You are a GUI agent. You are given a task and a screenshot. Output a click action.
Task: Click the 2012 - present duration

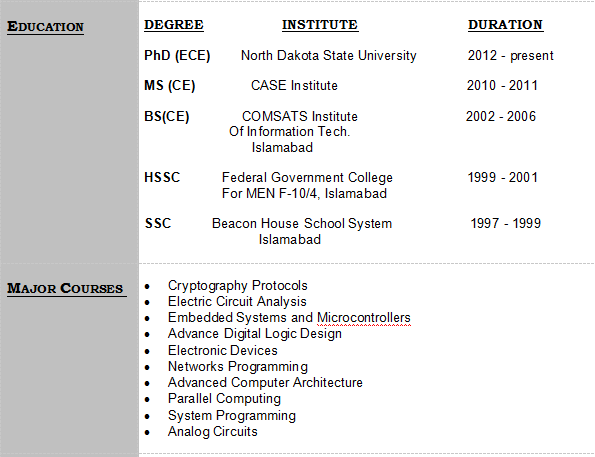pos(510,56)
